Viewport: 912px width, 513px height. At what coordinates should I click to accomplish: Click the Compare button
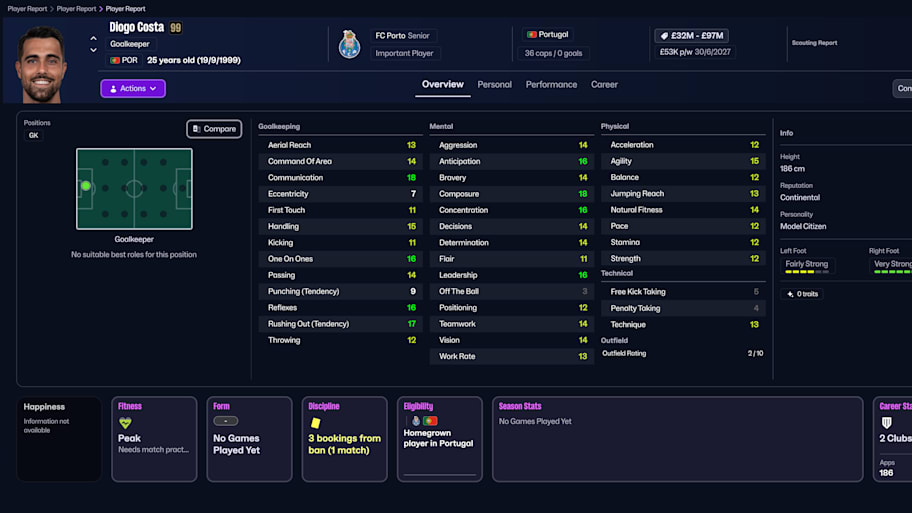click(214, 129)
